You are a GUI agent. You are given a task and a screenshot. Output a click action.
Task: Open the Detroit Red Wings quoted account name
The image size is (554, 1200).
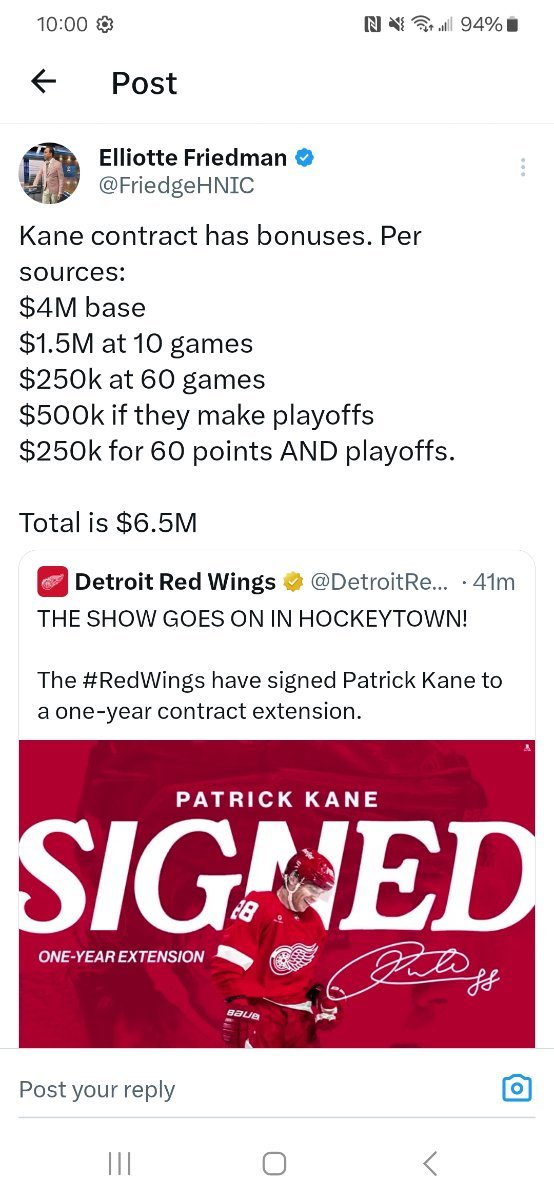[175, 582]
